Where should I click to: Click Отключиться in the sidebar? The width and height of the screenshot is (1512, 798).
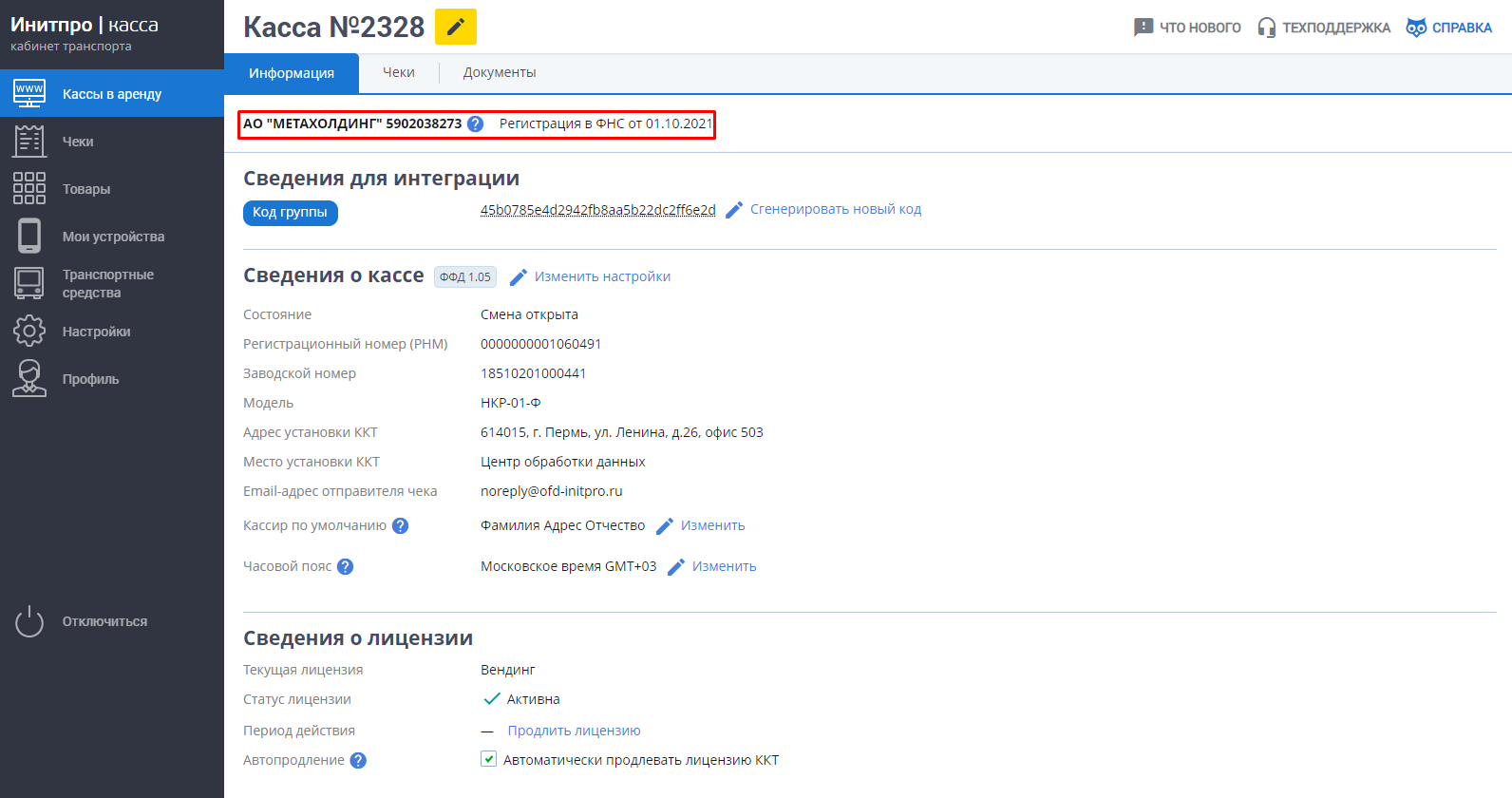coord(104,621)
